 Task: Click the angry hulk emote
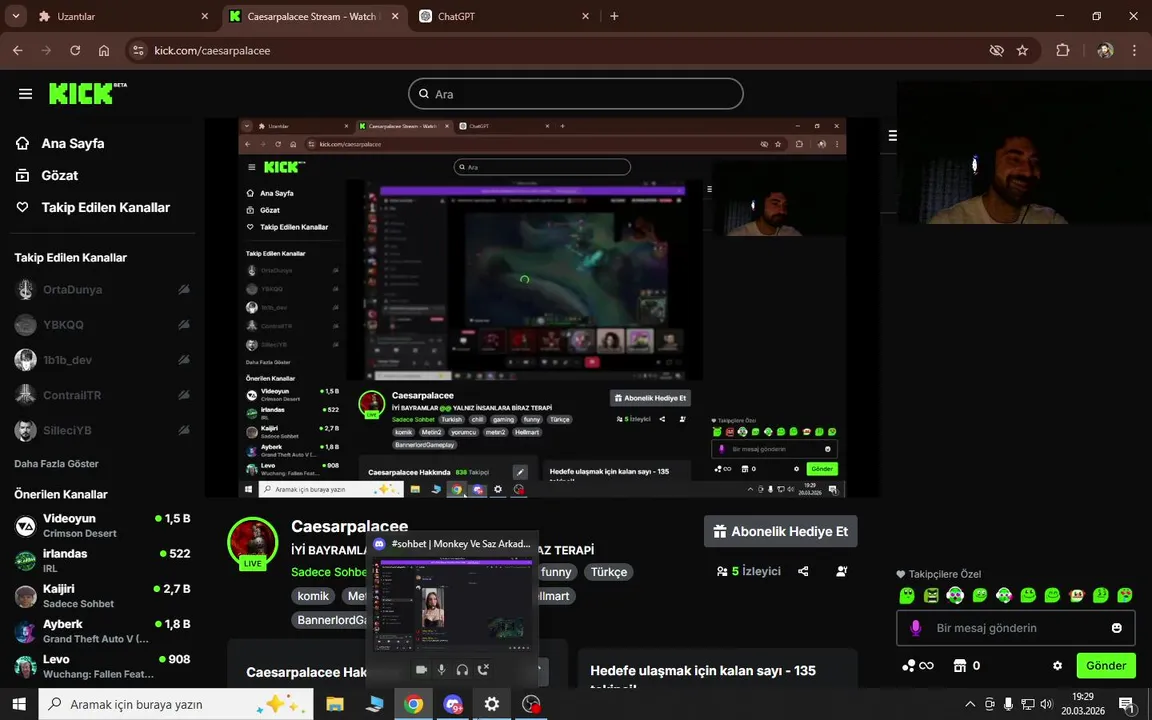[932, 596]
